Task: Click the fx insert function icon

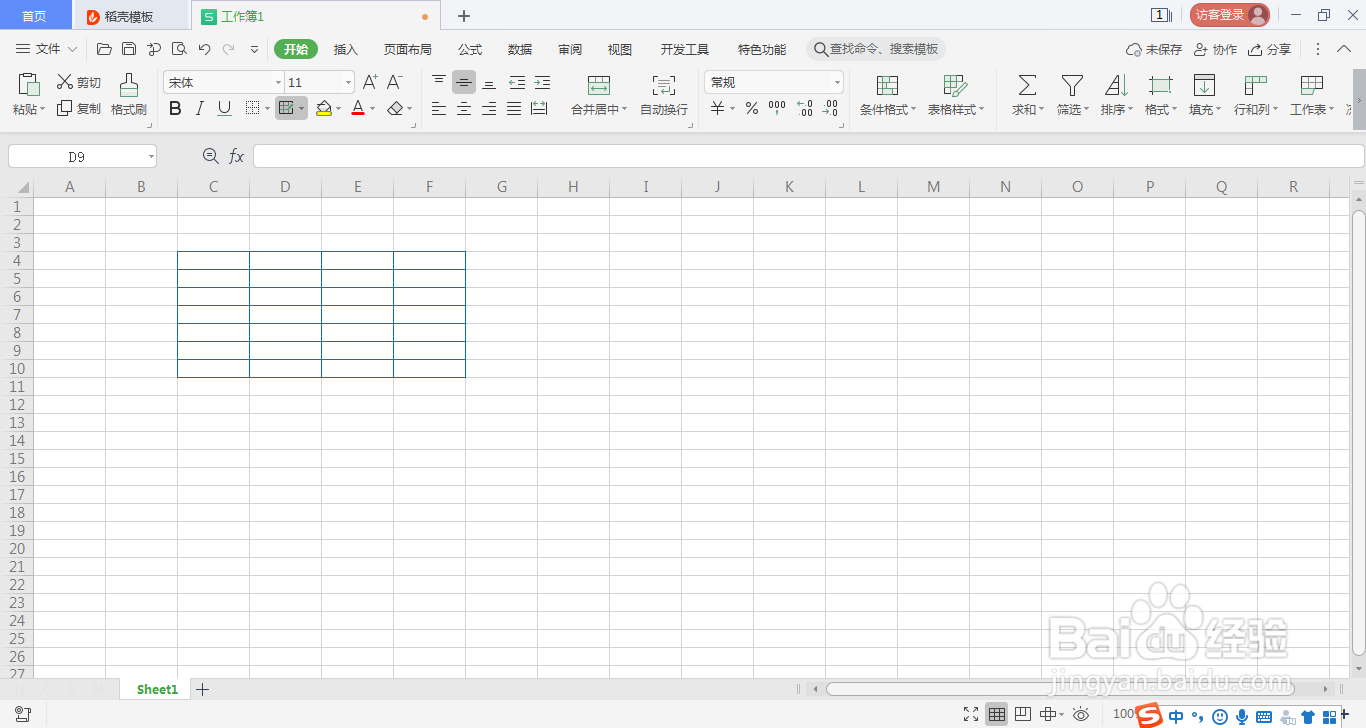Action: [x=237, y=156]
